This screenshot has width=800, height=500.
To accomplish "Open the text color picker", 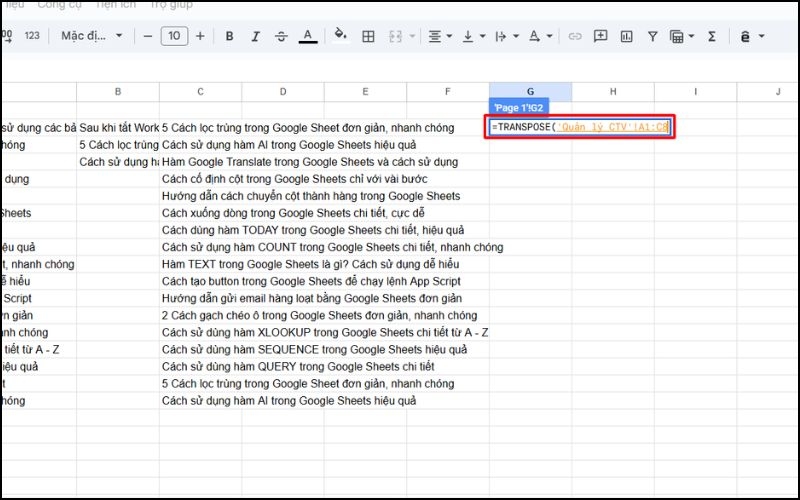I will coord(308,36).
